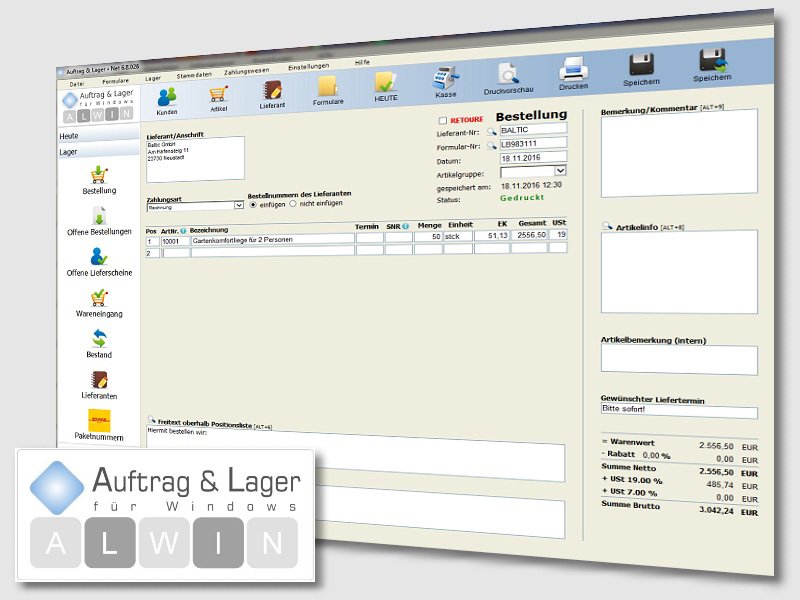Open the Stammdaten menu
Screen dimensions: 800x600
click(x=194, y=75)
